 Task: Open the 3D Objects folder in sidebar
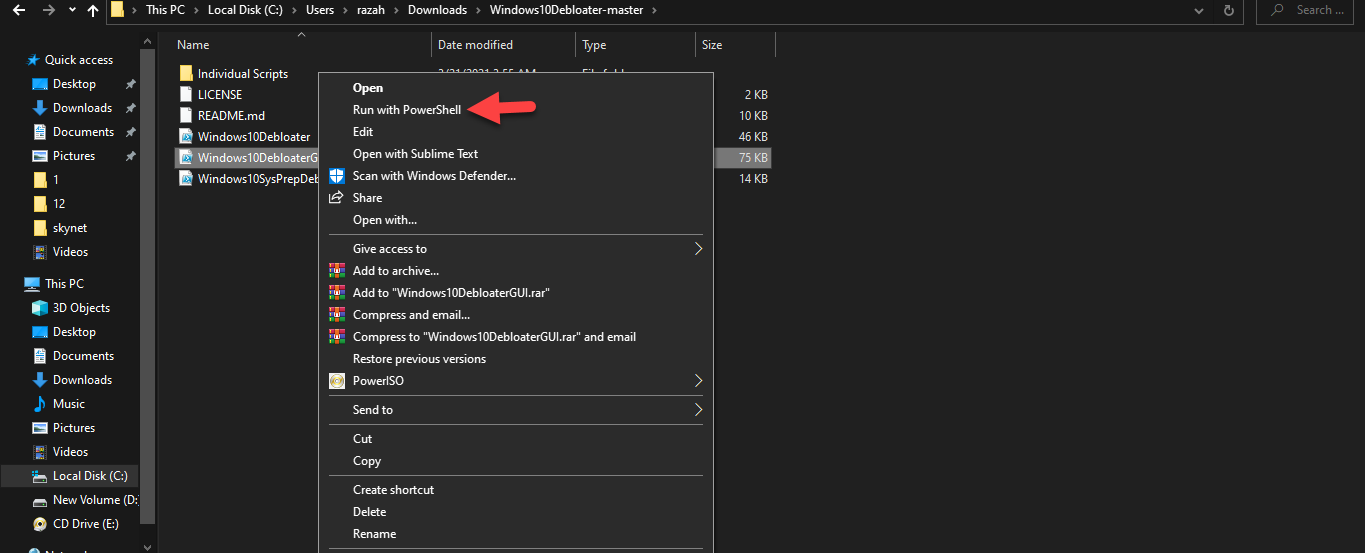pyautogui.click(x=80, y=308)
